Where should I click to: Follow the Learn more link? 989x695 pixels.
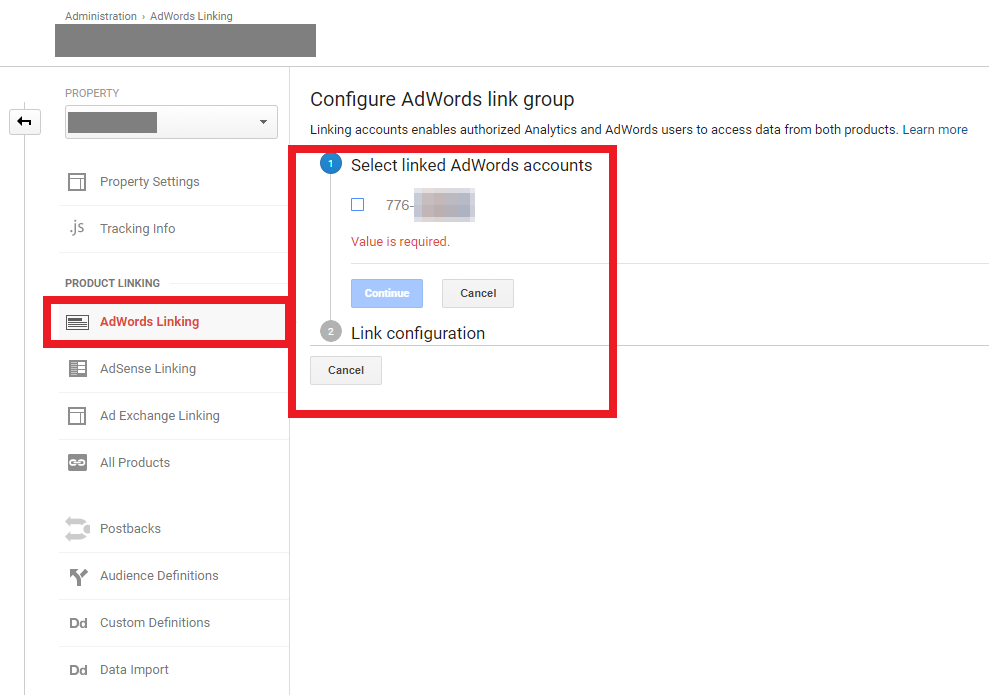935,129
